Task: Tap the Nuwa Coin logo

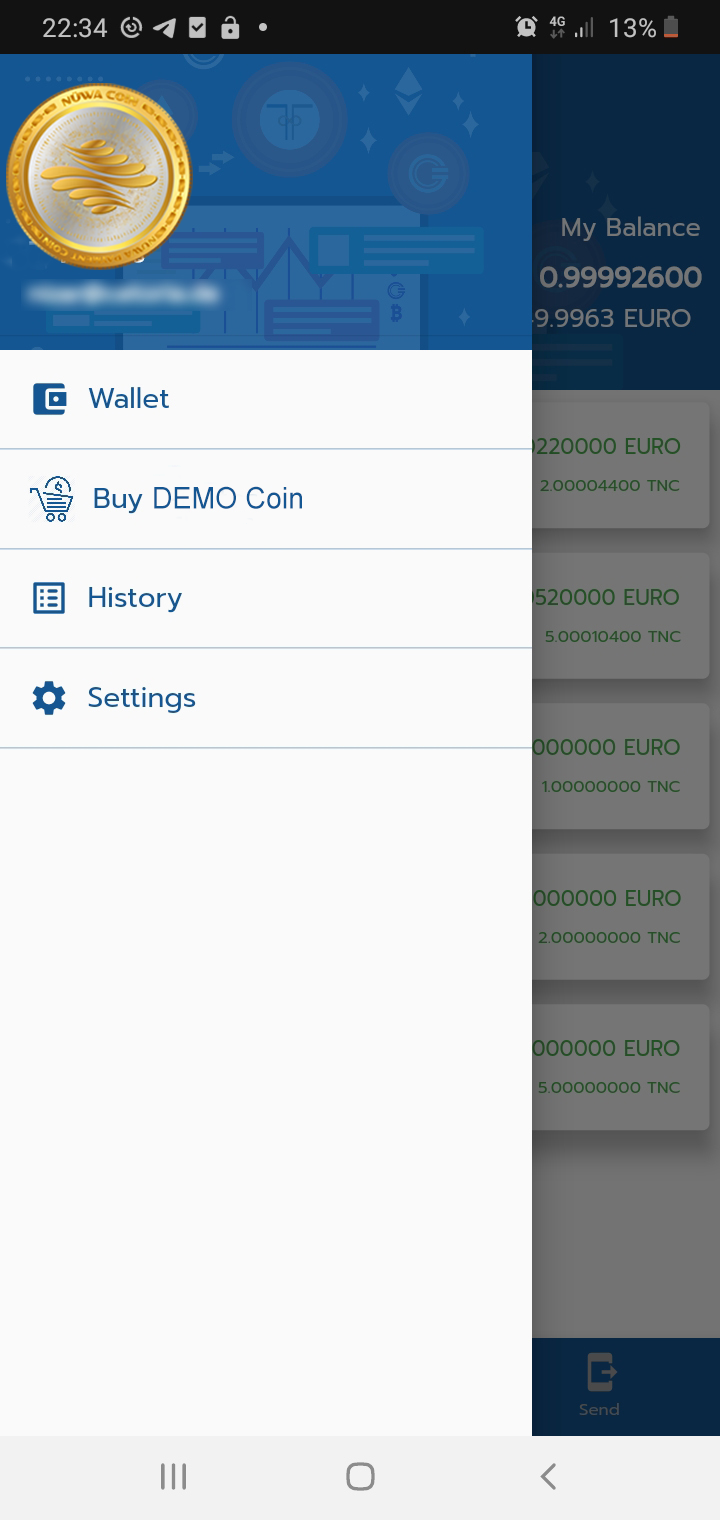Action: click(x=98, y=176)
